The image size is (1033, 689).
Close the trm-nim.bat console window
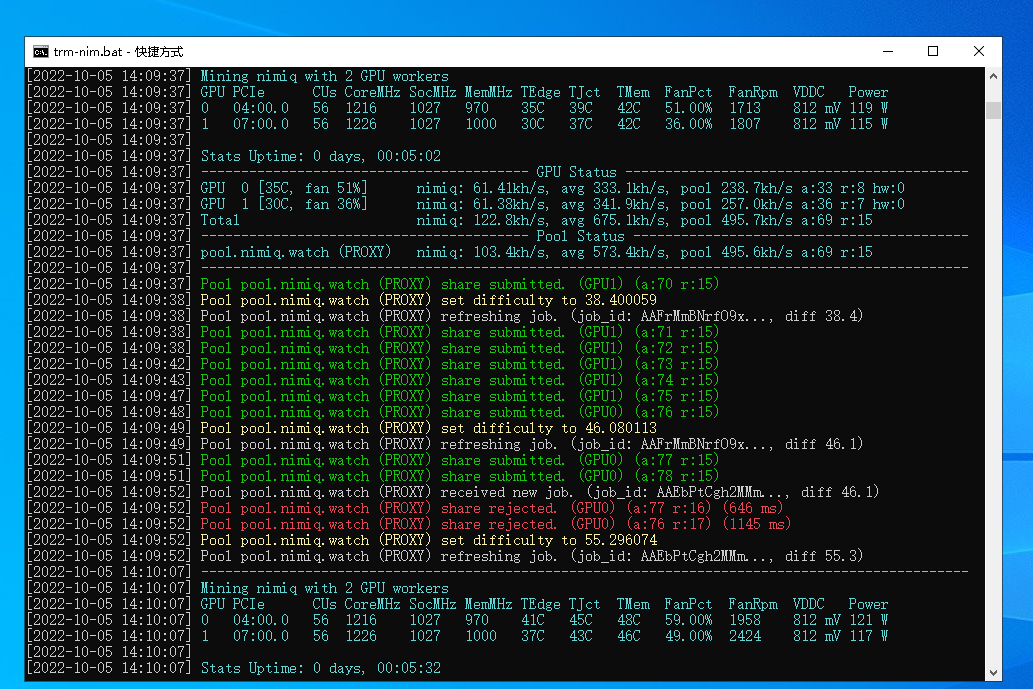[978, 51]
